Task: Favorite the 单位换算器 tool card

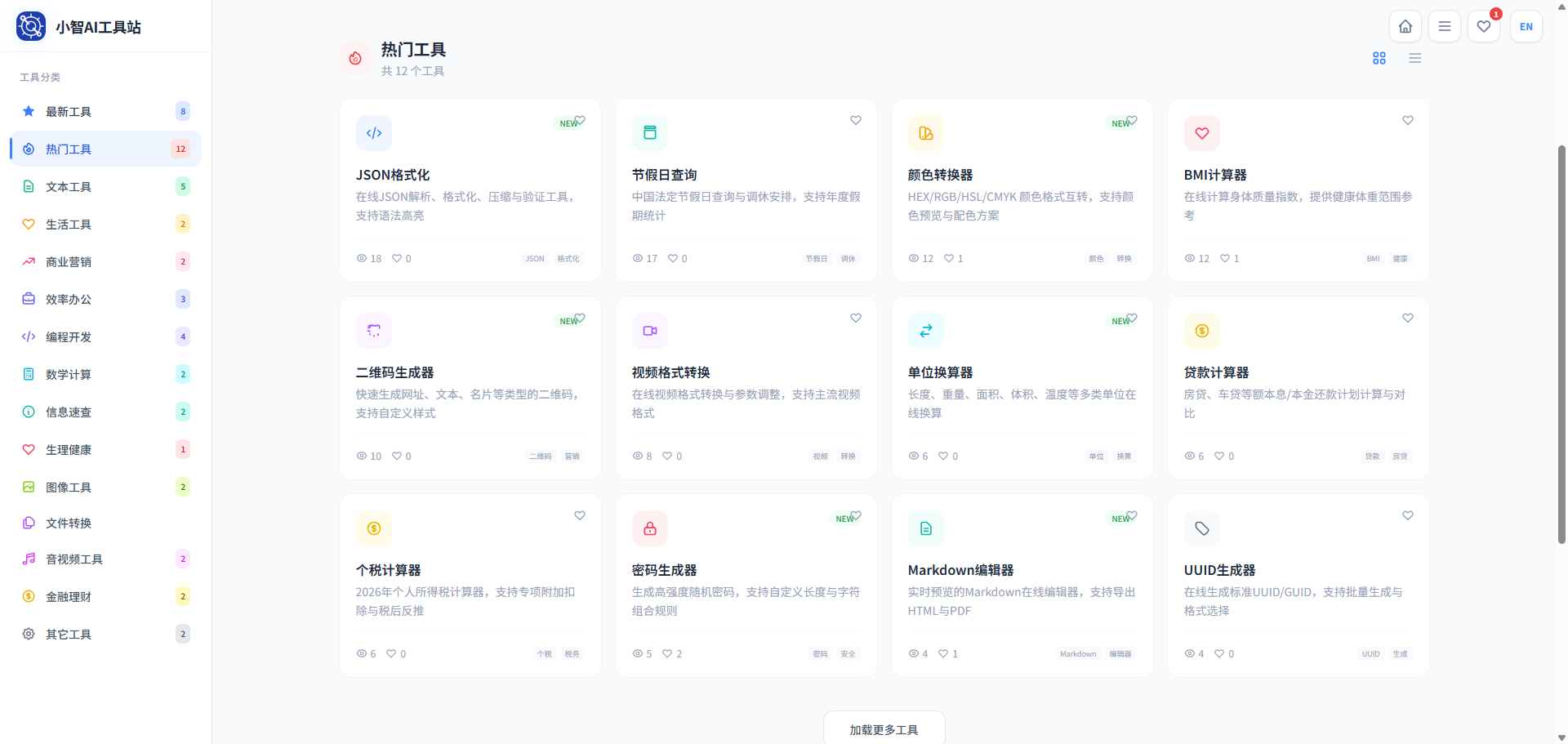Action: pos(1132,318)
